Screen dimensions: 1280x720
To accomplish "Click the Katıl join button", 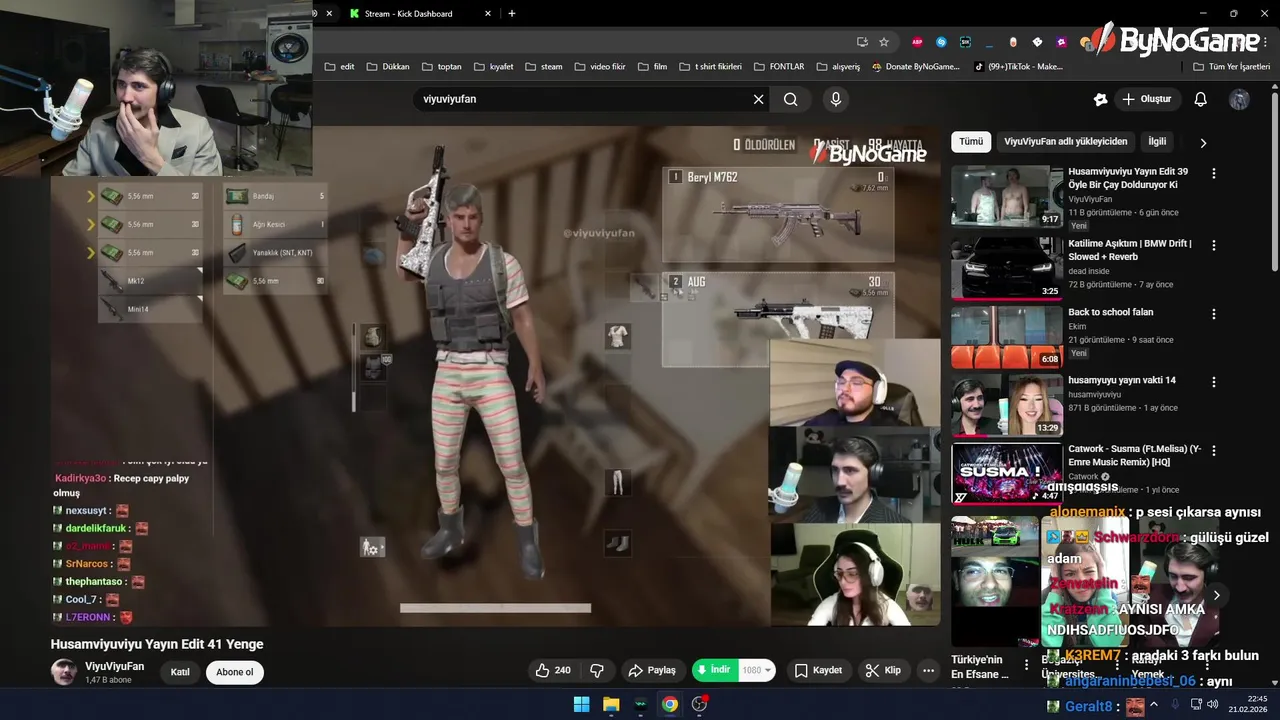I will [180, 672].
